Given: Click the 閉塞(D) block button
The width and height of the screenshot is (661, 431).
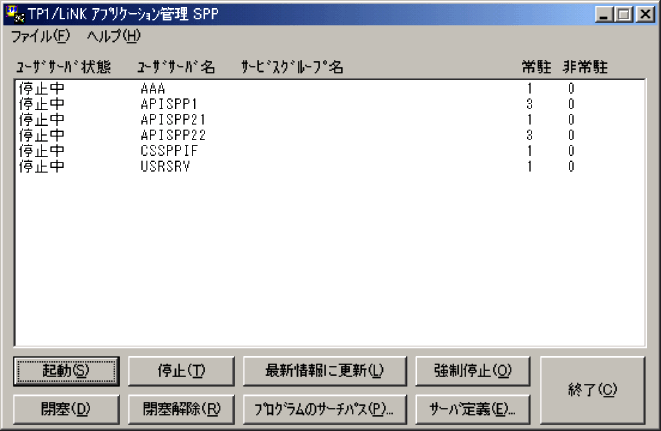Looking at the screenshot, I should tap(66, 409).
